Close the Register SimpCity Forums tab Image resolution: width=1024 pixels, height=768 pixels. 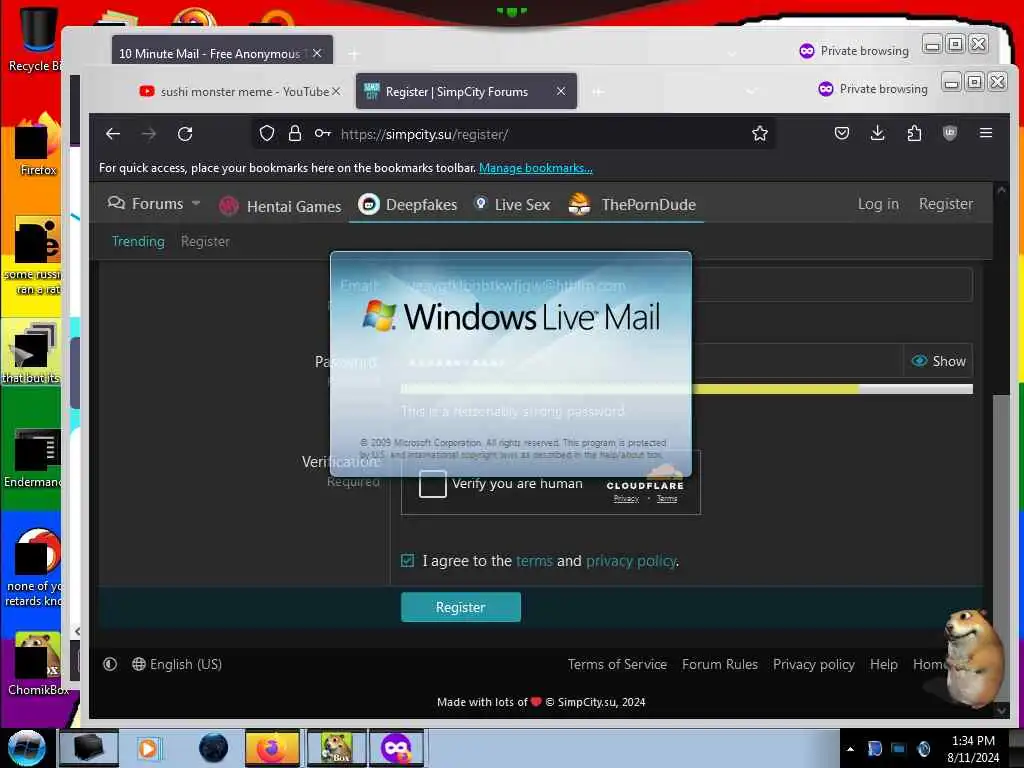click(x=561, y=91)
